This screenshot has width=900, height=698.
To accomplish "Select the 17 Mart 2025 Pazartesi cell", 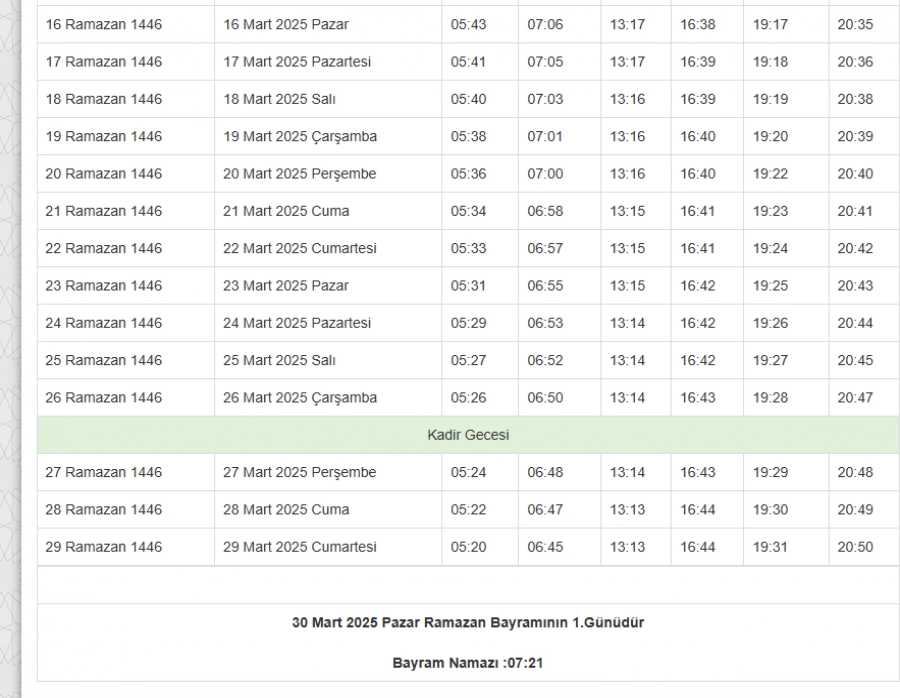I will click(297, 62).
